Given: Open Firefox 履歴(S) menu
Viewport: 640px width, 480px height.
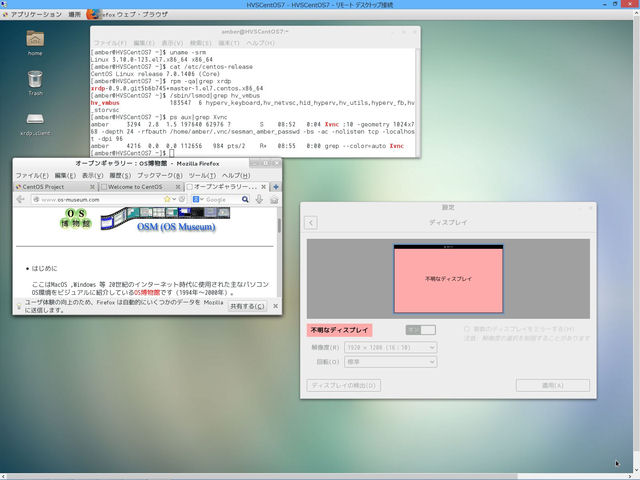Looking at the screenshot, I should (x=120, y=175).
